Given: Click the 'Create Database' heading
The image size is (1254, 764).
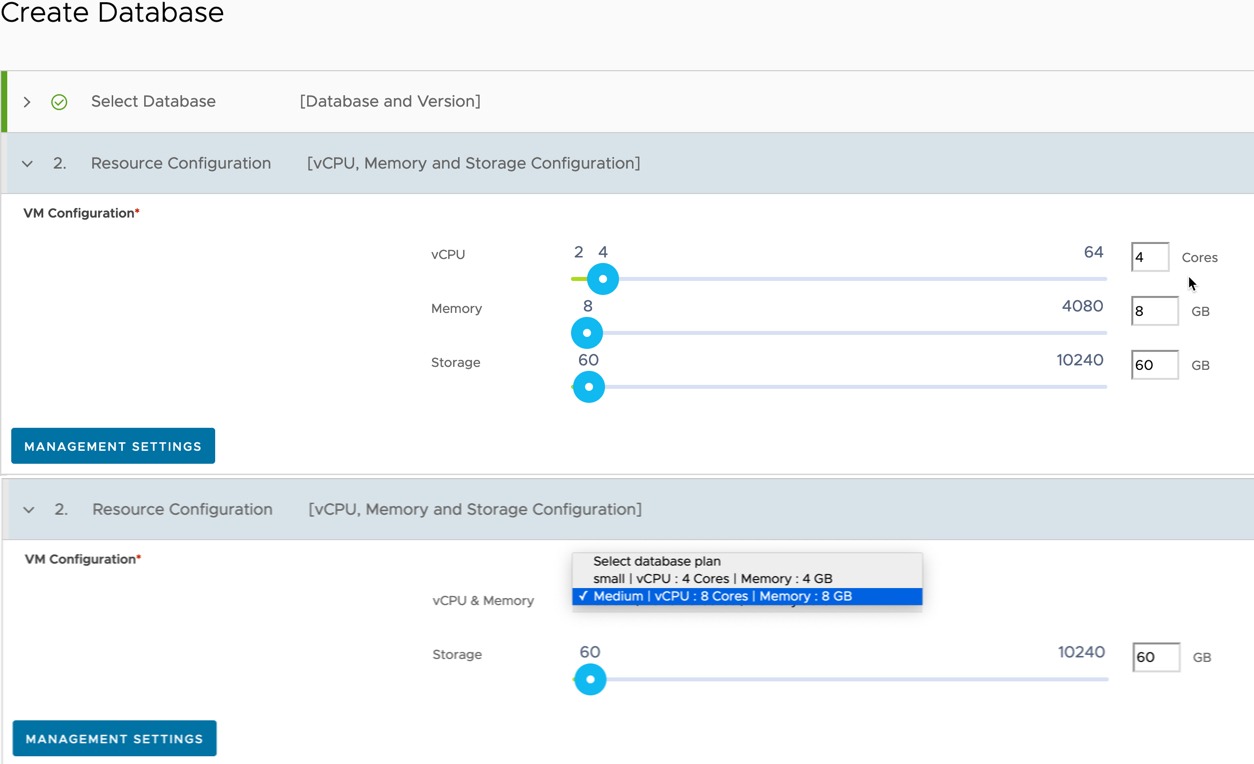Looking at the screenshot, I should 112,14.
